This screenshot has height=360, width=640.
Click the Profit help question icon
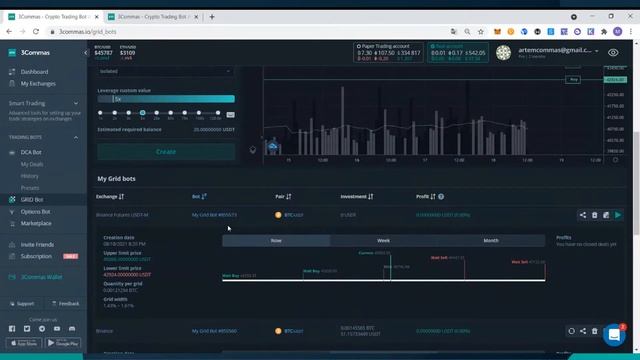click(441, 197)
